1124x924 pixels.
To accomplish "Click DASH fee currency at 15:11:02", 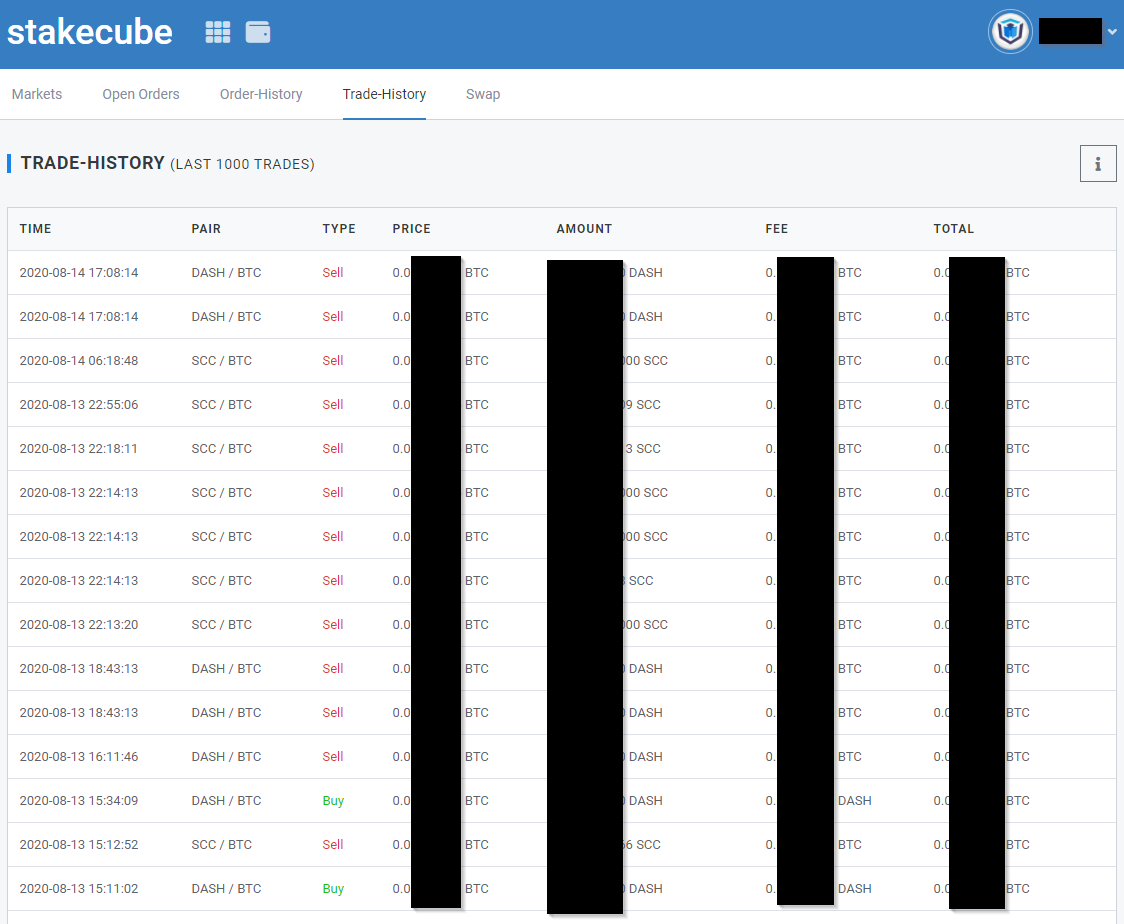I will (x=854, y=889).
